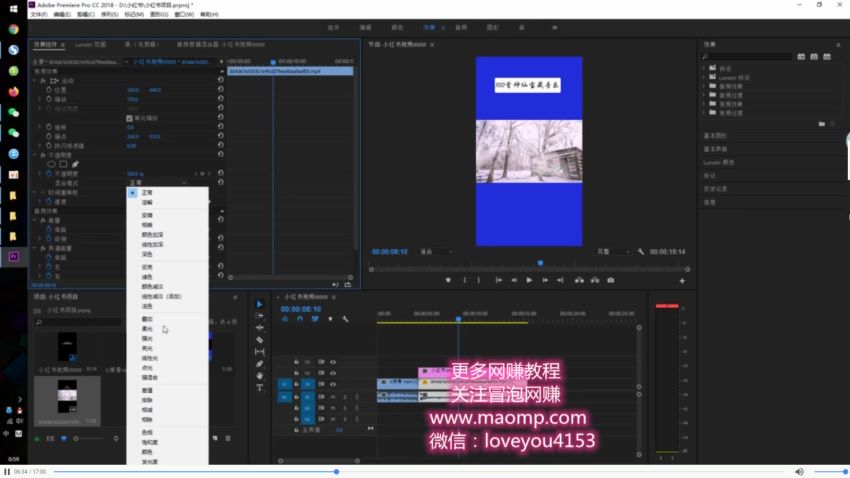Add marker in Program monitor
This screenshot has height=478, width=850.
click(448, 280)
